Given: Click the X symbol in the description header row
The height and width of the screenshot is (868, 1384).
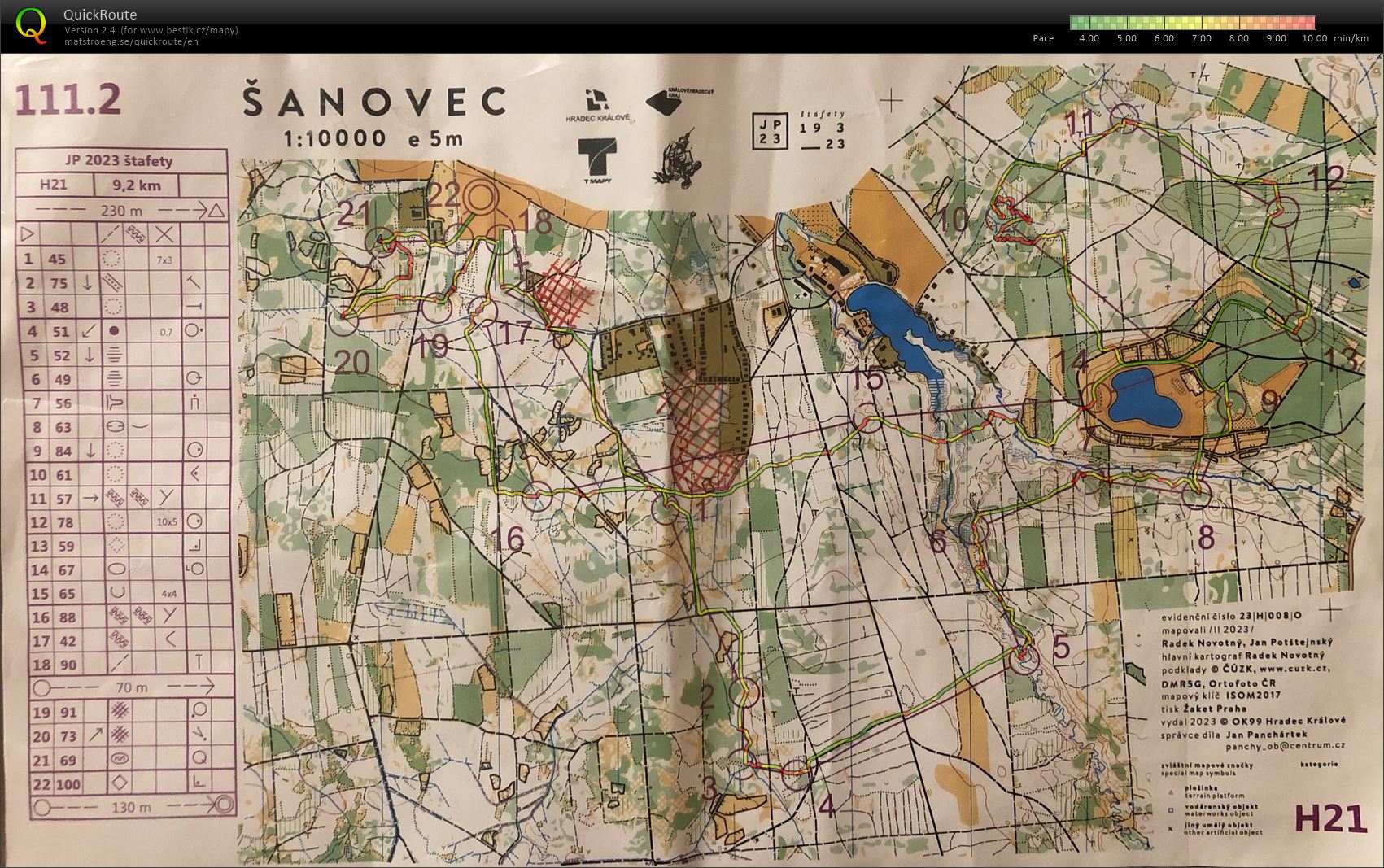Looking at the screenshot, I should (x=164, y=234).
